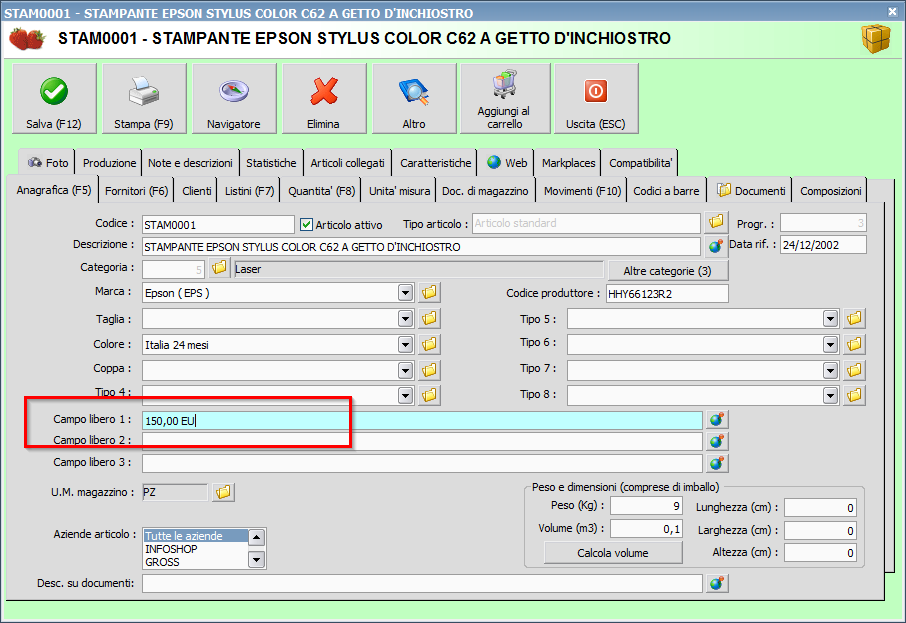Open the Codici a barre tab
The width and height of the screenshot is (906, 623).
tap(666, 191)
